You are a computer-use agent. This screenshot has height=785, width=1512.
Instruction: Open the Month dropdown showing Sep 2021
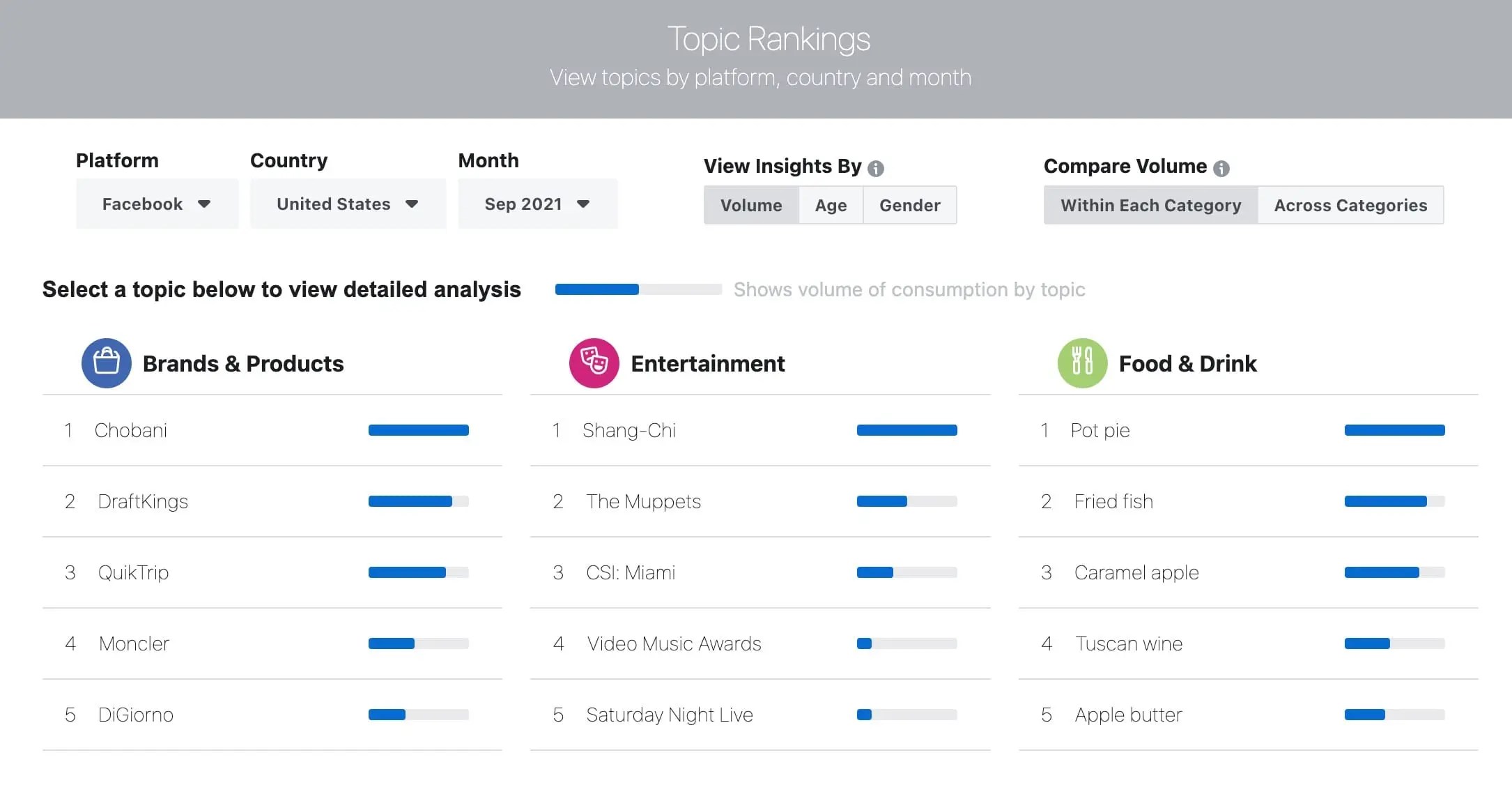pos(537,204)
